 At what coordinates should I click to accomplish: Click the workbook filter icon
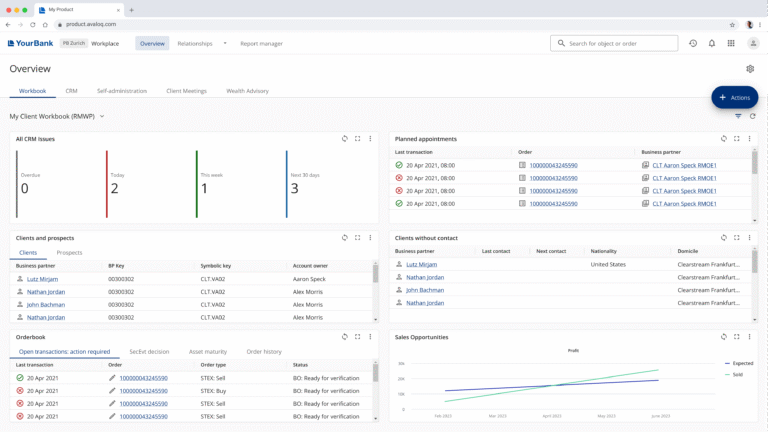[738, 116]
